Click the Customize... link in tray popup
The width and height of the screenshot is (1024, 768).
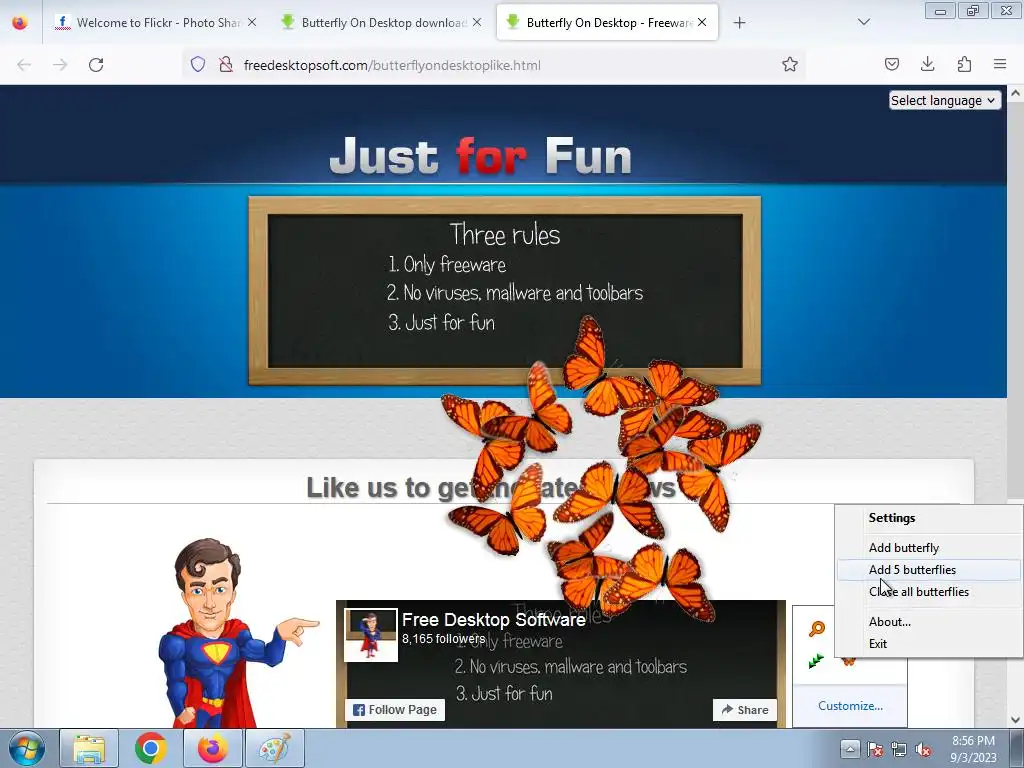coord(850,706)
